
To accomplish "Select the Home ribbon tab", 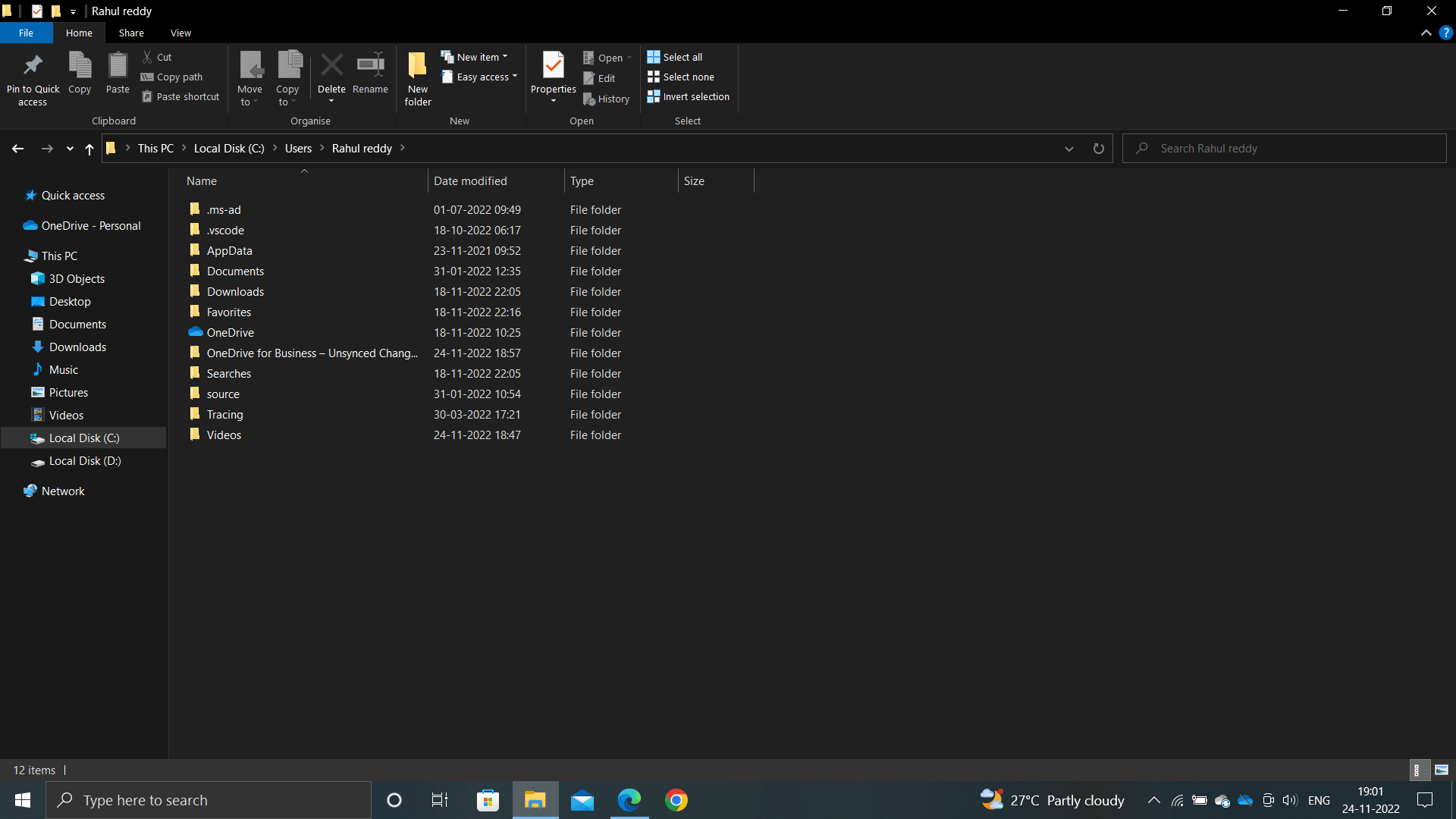I will point(79,33).
